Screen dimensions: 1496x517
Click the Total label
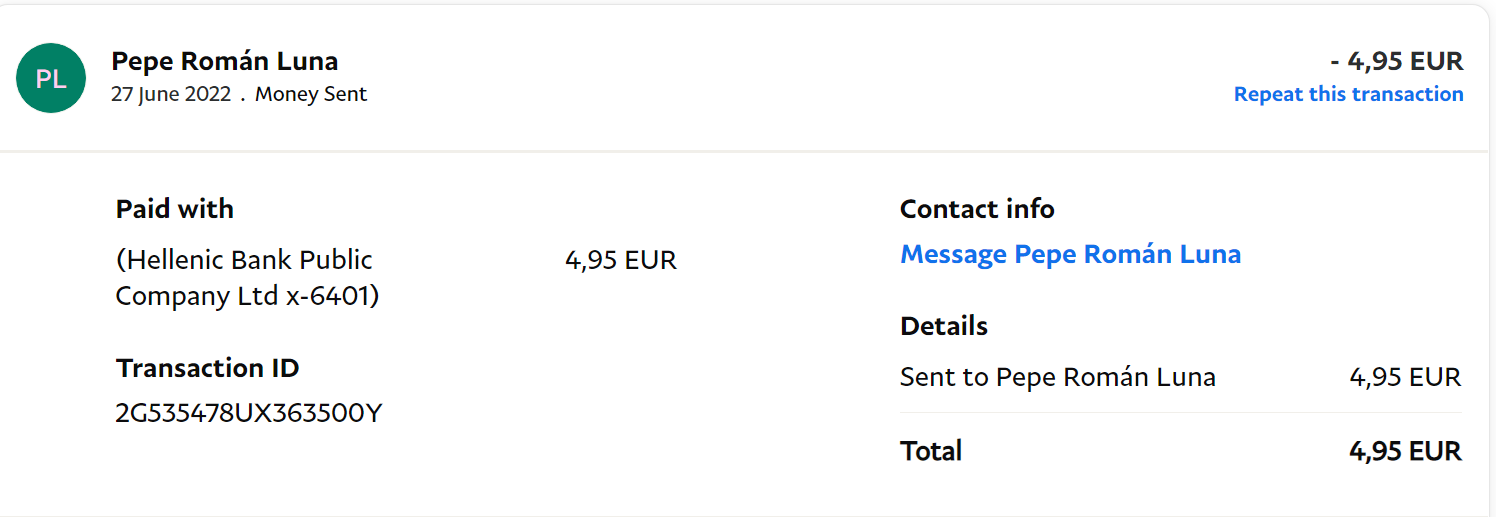(930, 451)
